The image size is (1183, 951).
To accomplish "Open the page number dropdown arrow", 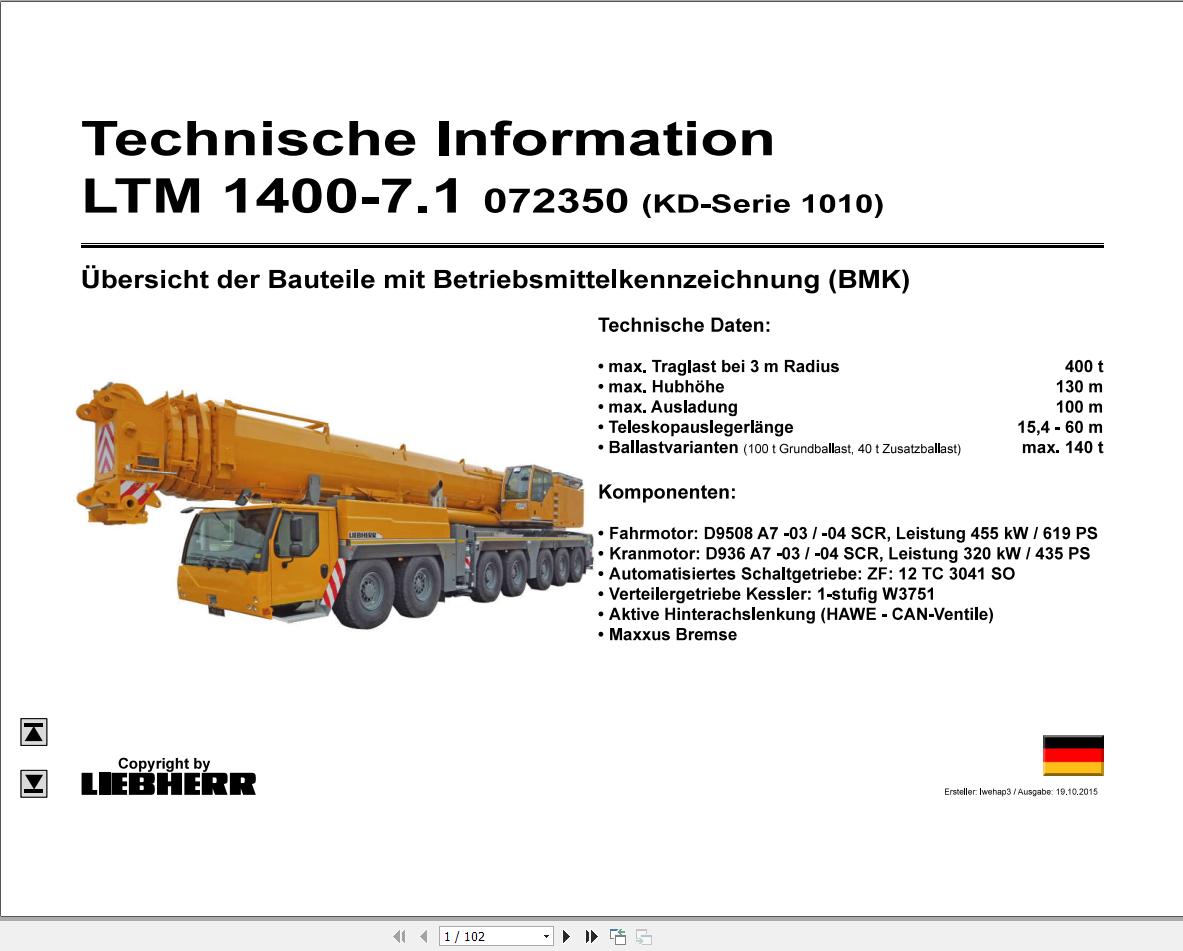I will (548, 936).
